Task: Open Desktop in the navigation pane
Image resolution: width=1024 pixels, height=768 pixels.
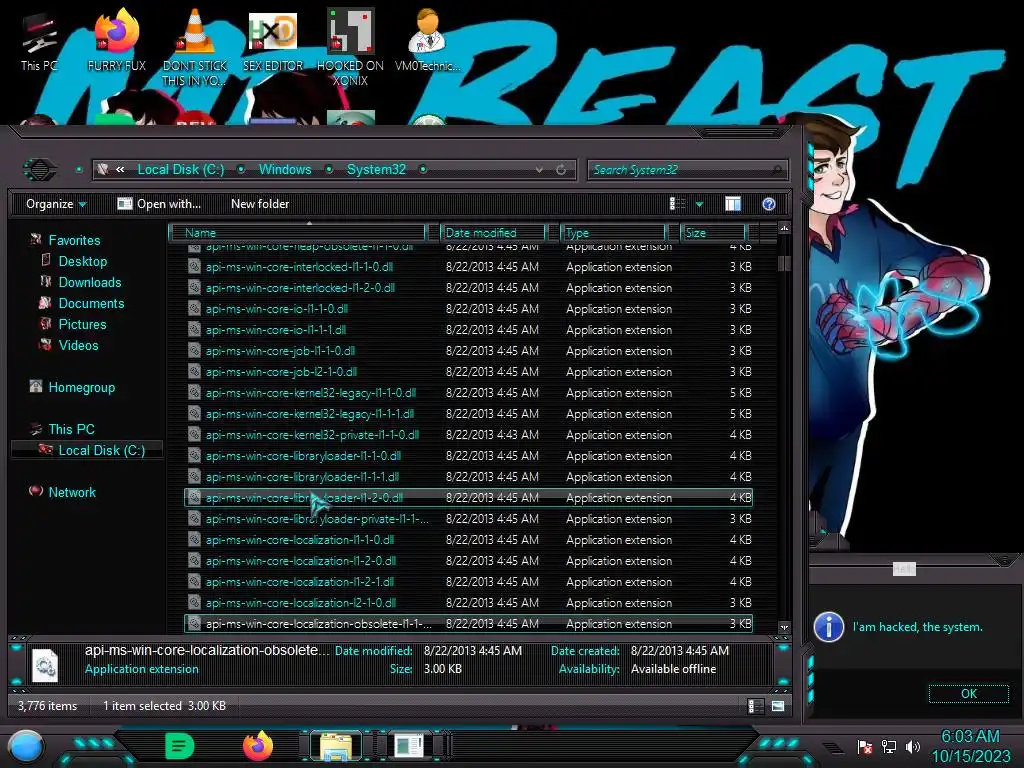Action: pos(82,261)
